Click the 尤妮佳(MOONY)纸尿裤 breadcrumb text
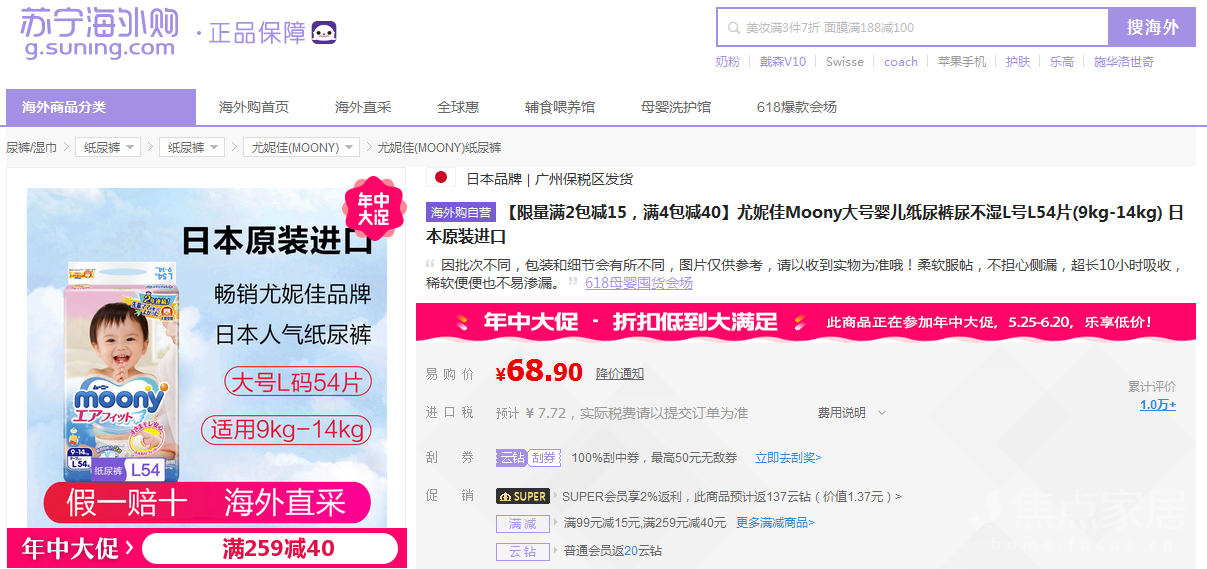The width and height of the screenshot is (1207, 569). (x=439, y=147)
